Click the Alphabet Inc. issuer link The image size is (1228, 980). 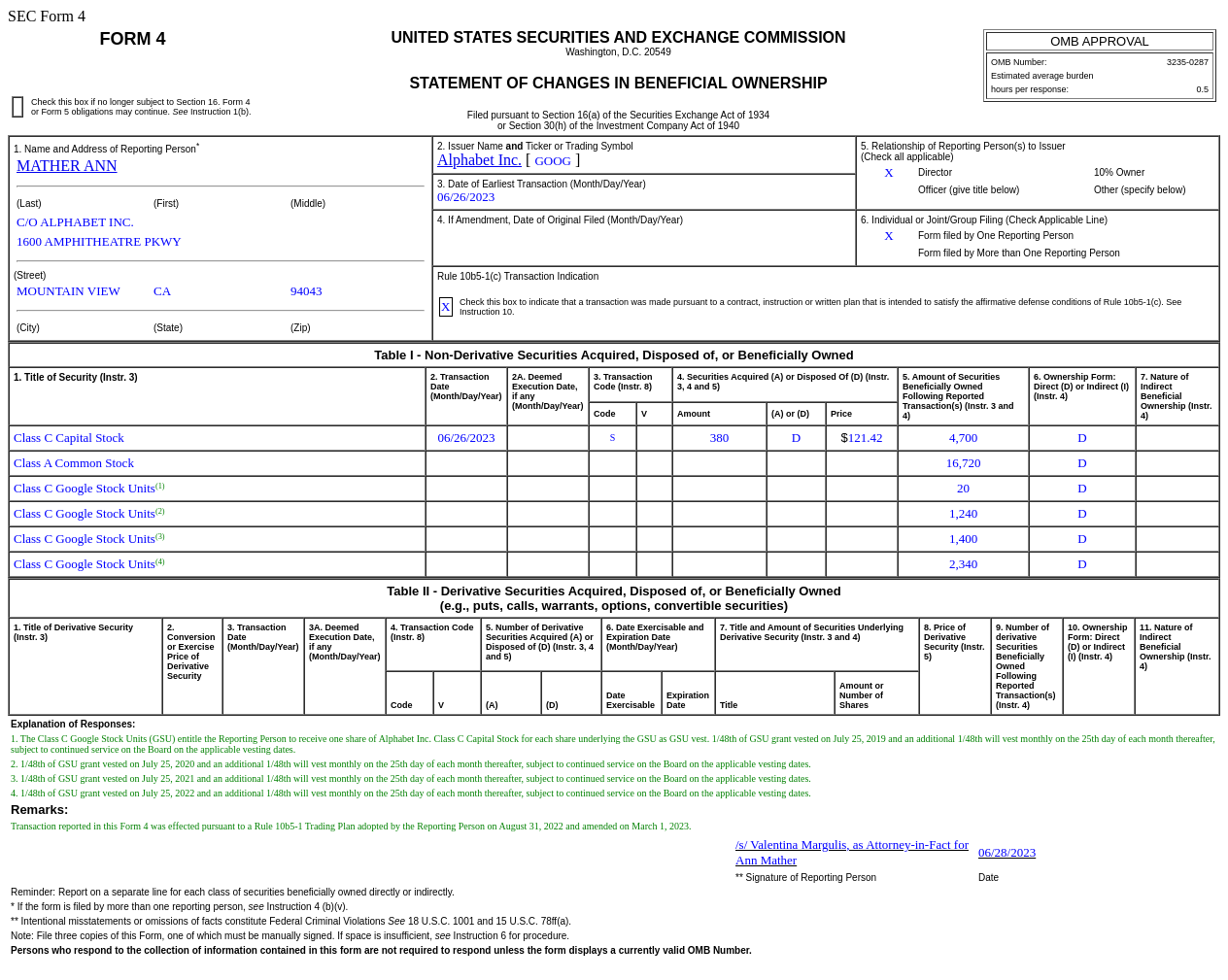point(478,158)
